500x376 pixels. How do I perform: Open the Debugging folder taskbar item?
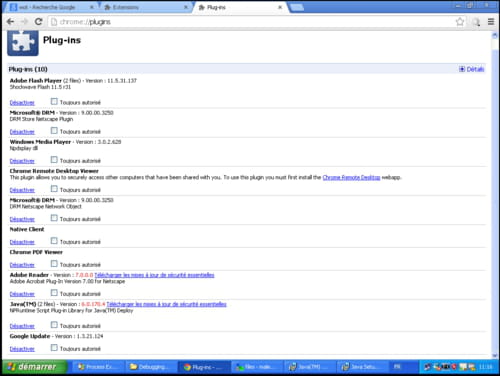point(150,367)
